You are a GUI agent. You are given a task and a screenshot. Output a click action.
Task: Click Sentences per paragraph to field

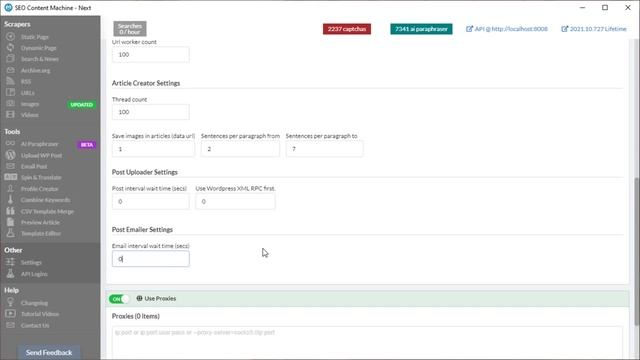[x=324, y=149]
